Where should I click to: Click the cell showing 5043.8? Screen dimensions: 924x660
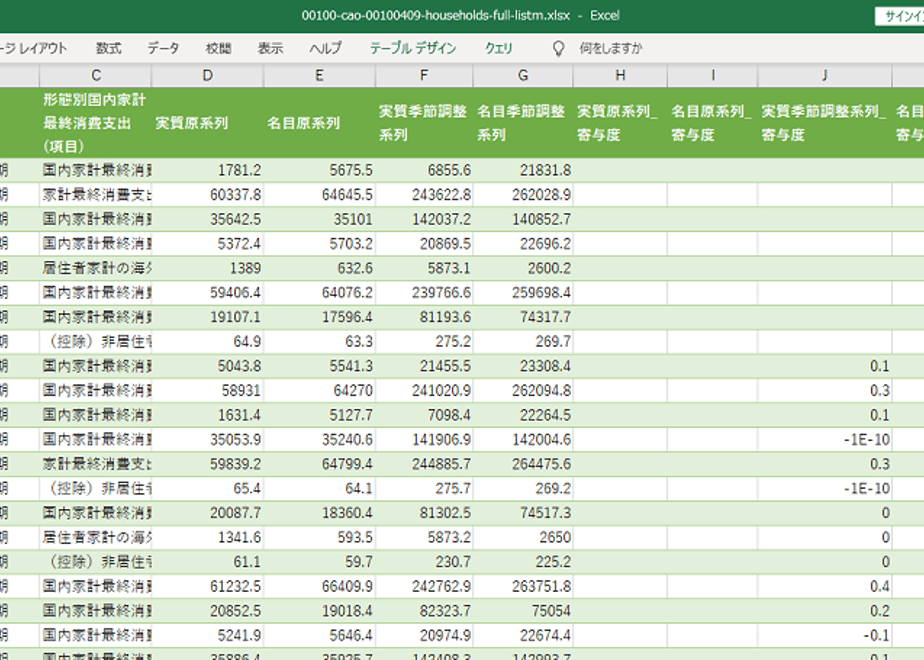tap(207, 366)
